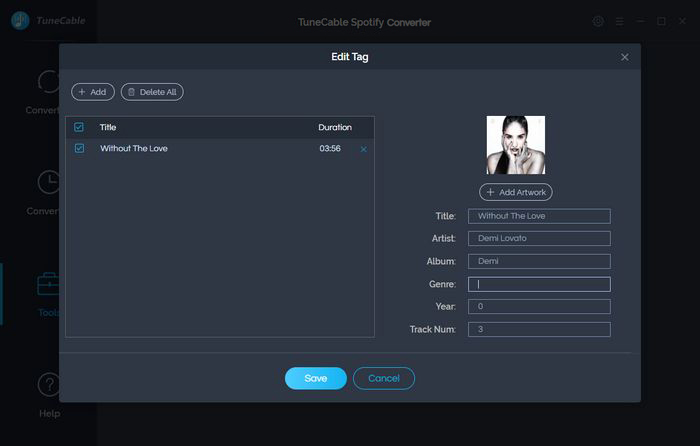Click into the Year input field
The height and width of the screenshot is (446, 700).
pyautogui.click(x=539, y=306)
